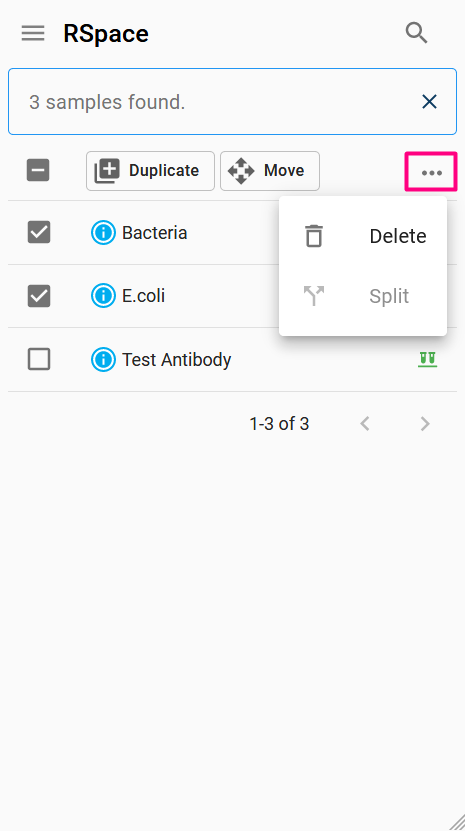Open info for Bacteria sample

click(103, 233)
